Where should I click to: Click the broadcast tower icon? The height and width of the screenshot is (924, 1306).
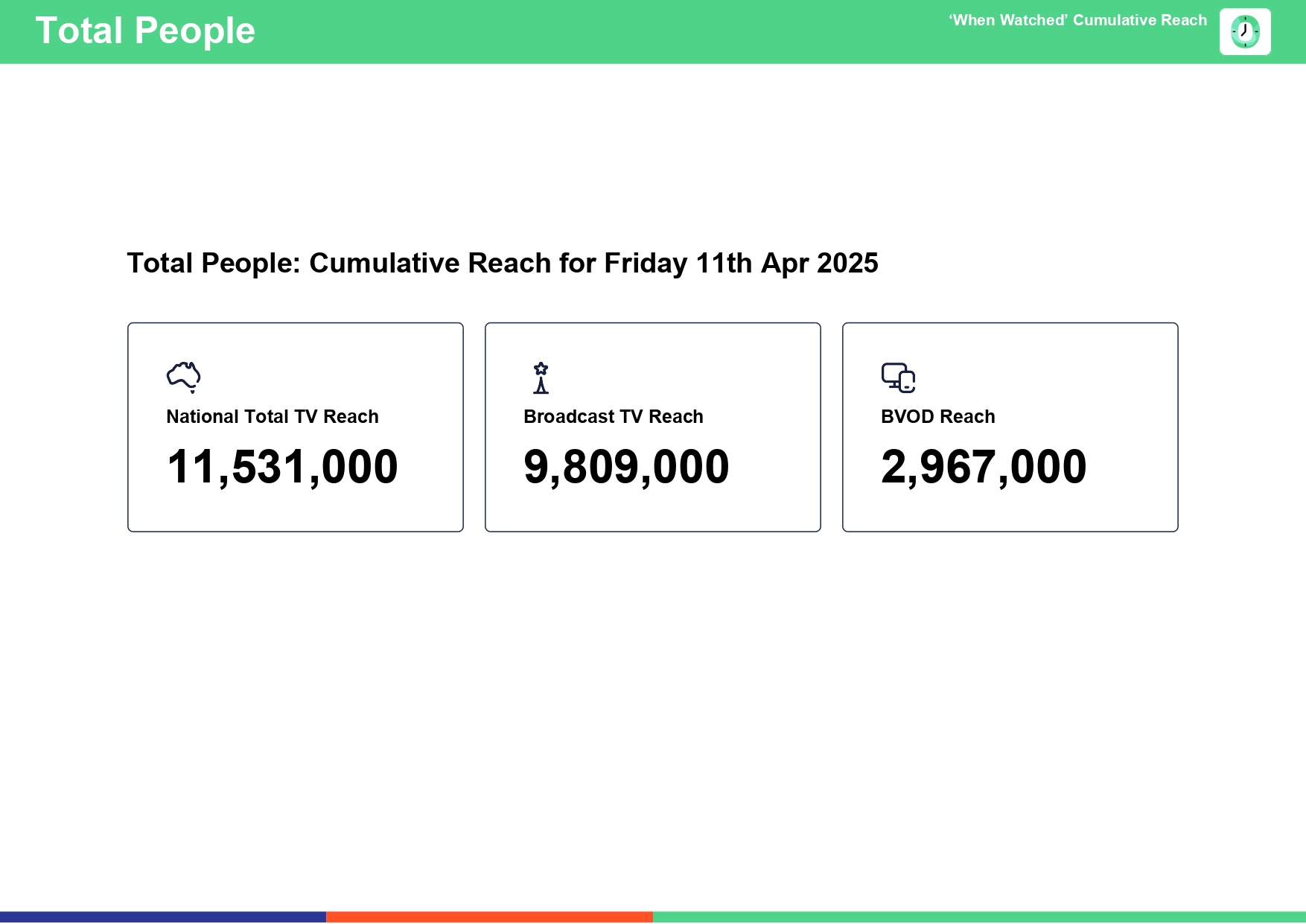pos(541,377)
